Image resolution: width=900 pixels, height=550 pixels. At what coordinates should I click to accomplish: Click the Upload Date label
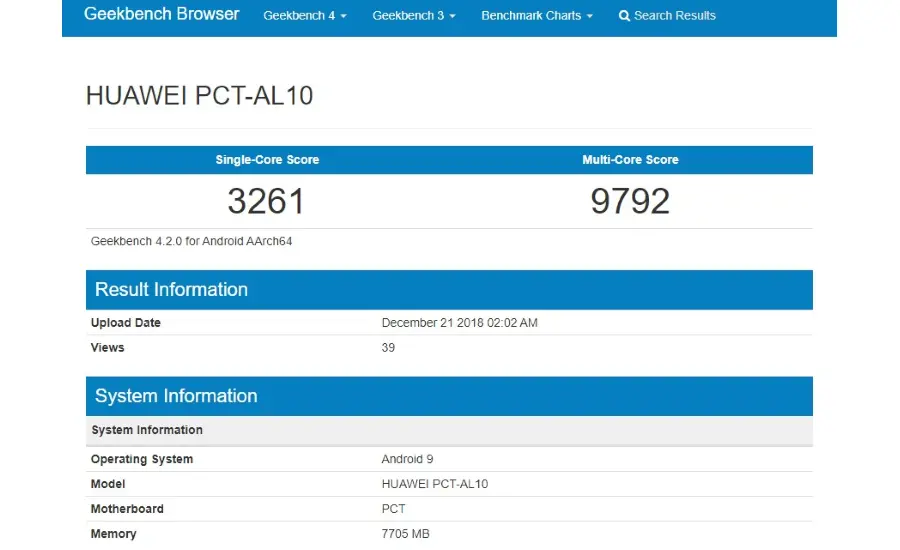coord(125,323)
